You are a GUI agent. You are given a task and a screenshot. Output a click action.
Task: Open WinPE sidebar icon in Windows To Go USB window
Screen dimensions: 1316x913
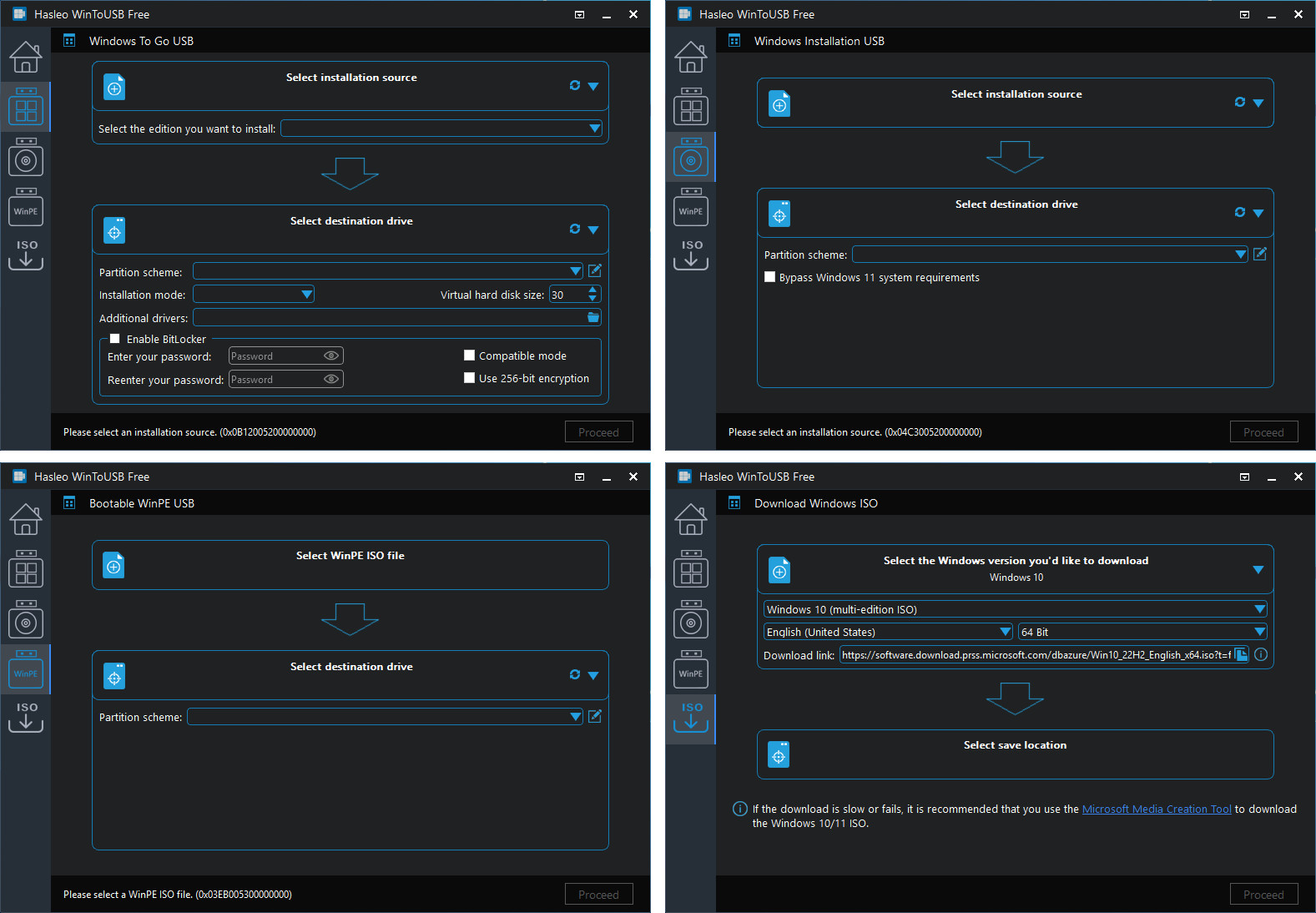coord(26,207)
